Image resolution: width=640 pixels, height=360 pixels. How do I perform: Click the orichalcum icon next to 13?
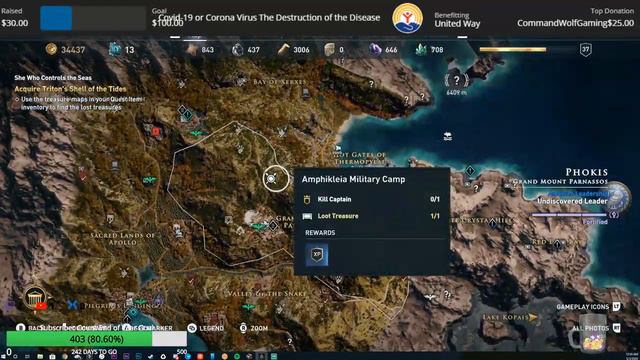pyautogui.click(x=115, y=49)
